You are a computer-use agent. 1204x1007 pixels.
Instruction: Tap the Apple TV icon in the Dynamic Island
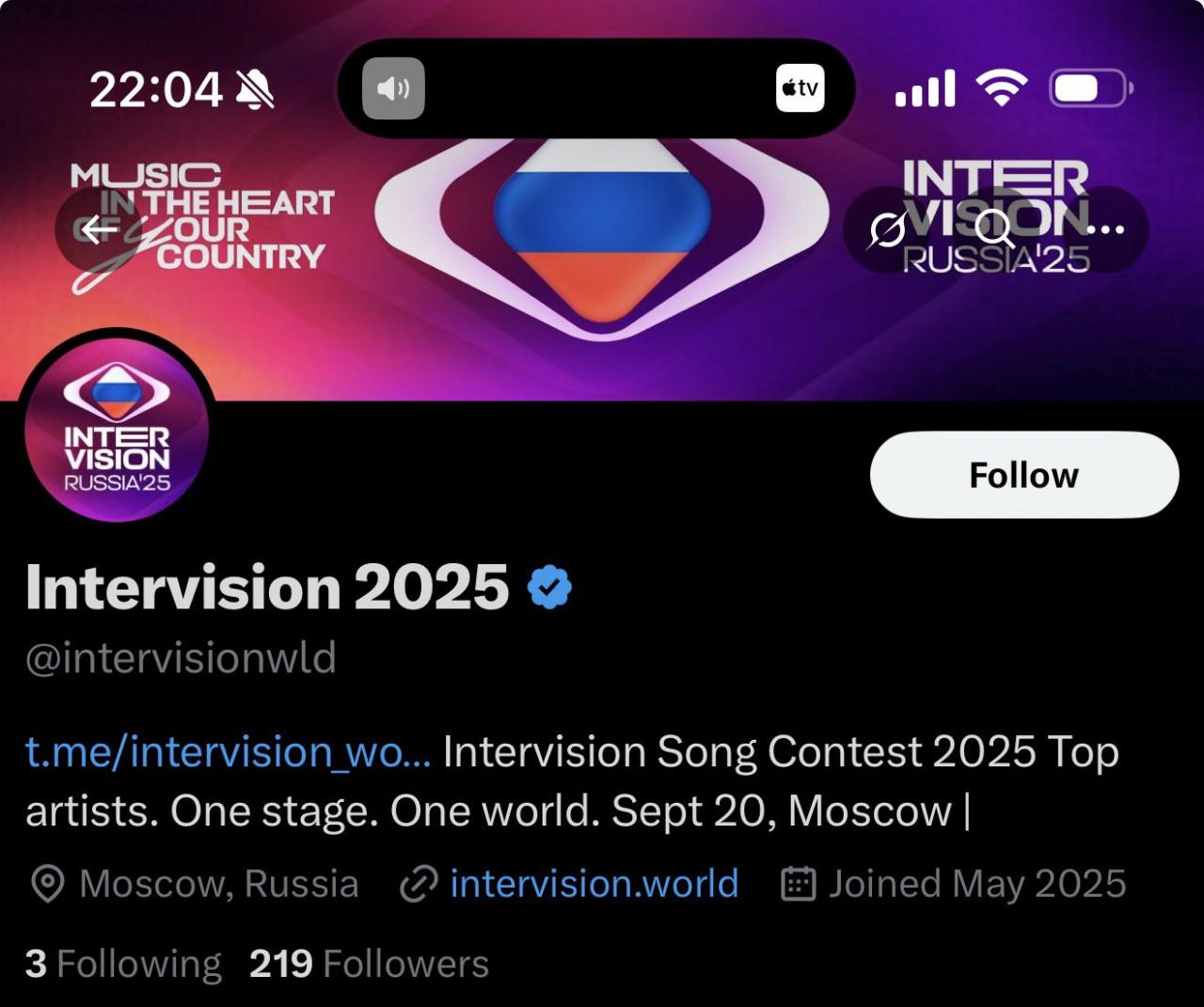[x=800, y=88]
